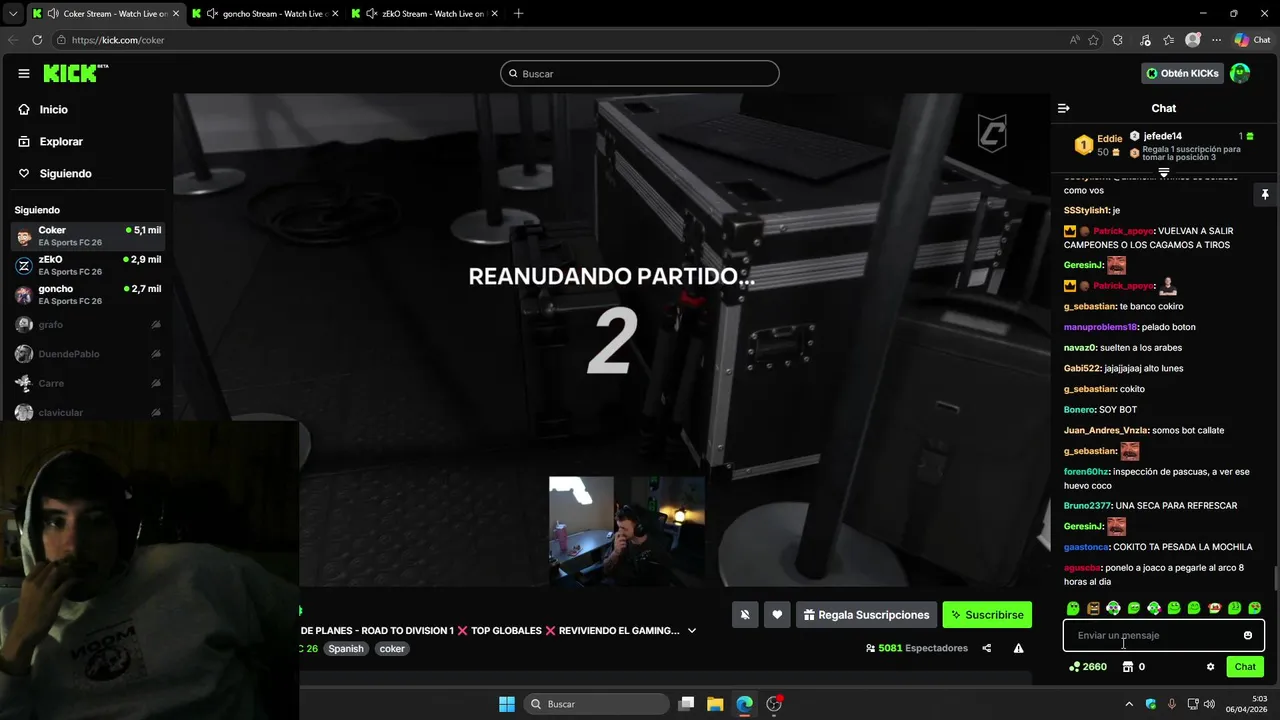
Task: Click the channel points balance 2660
Action: coord(1088,667)
